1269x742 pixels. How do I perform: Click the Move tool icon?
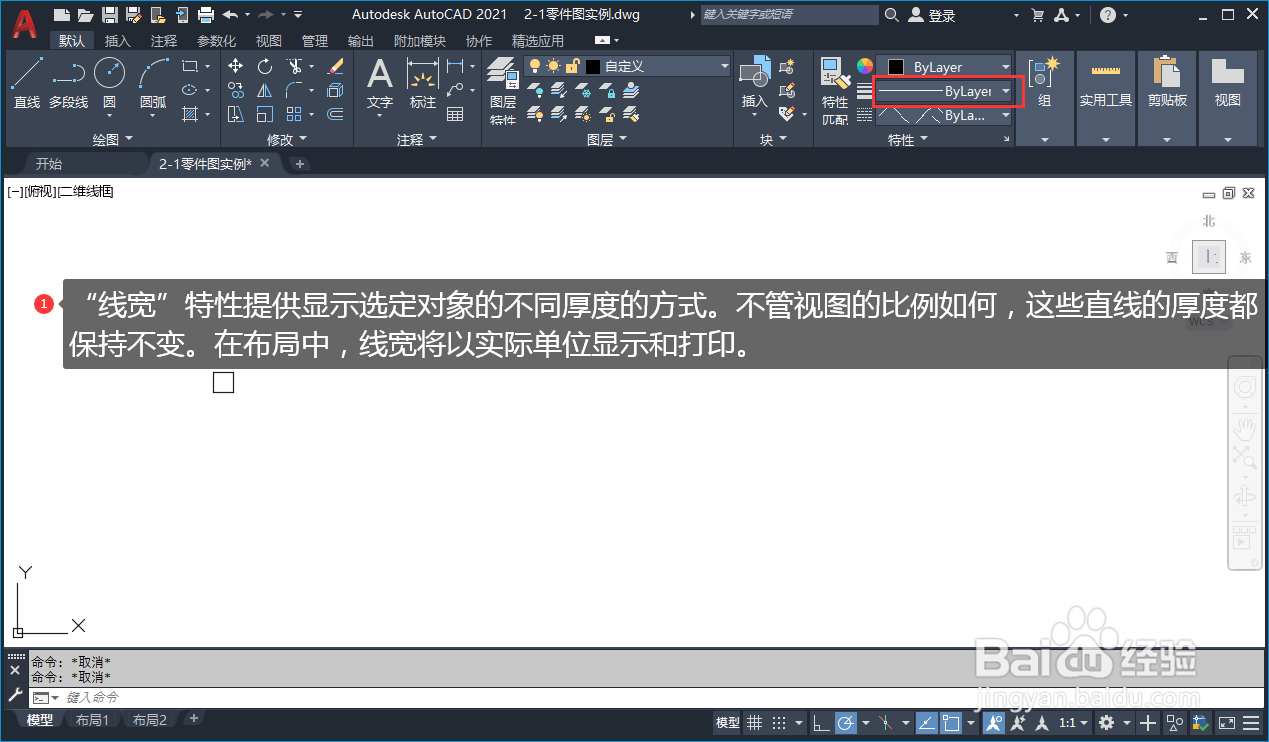tap(236, 66)
